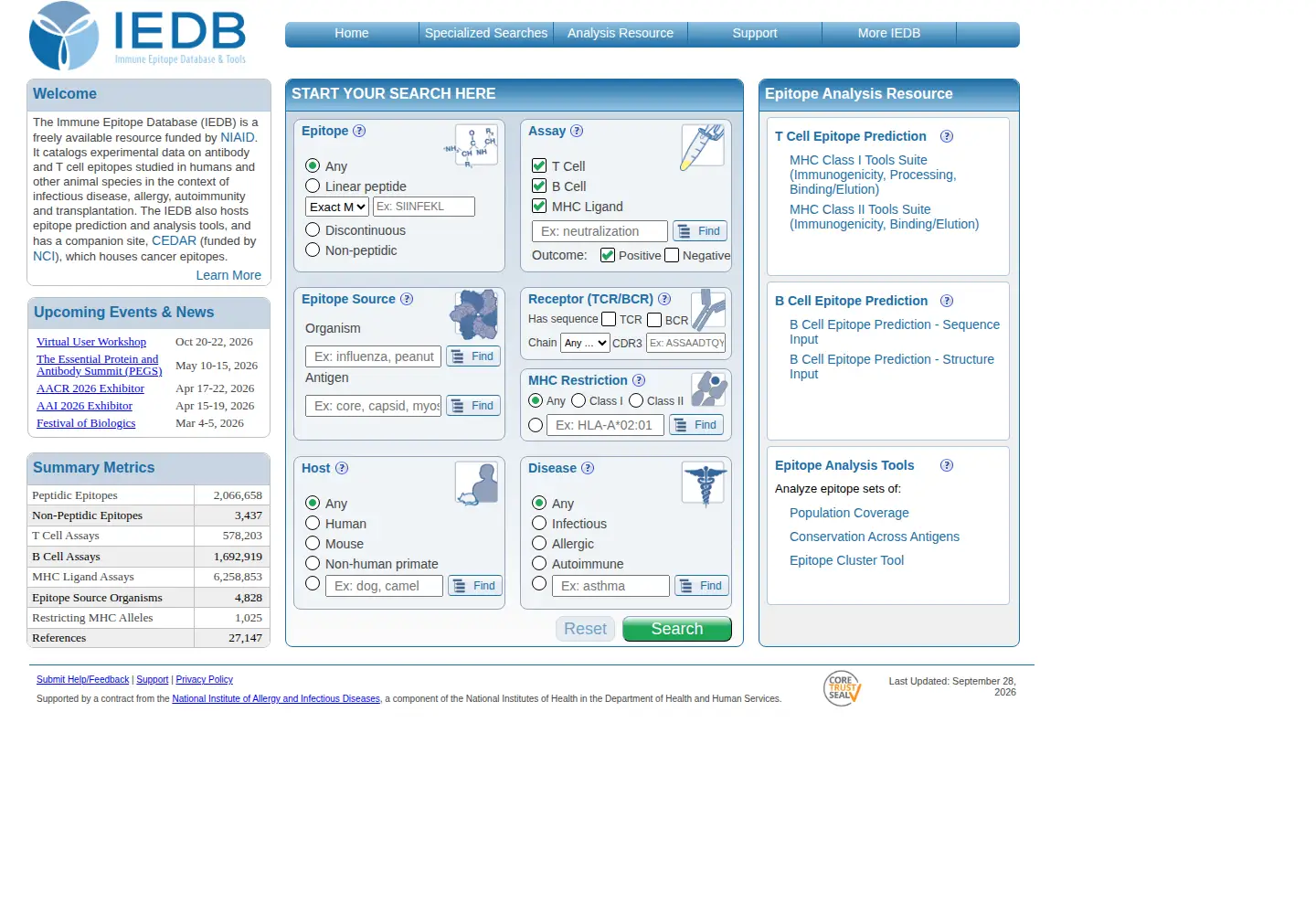Viewport: 1316px width, 914px height.
Task: Click the Organism input field
Action: pyautogui.click(x=373, y=356)
